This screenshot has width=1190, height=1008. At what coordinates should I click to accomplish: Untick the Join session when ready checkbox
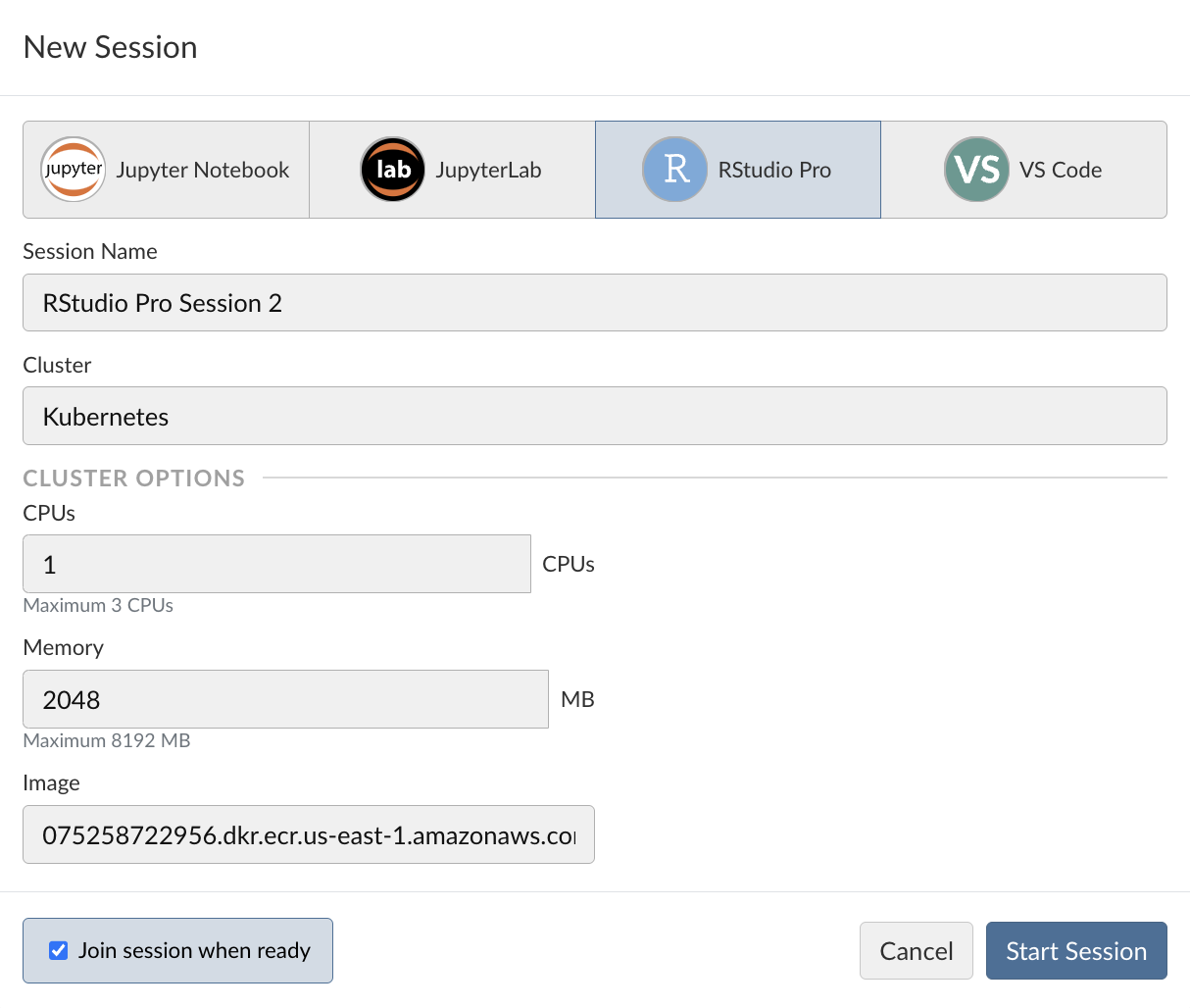(x=59, y=950)
